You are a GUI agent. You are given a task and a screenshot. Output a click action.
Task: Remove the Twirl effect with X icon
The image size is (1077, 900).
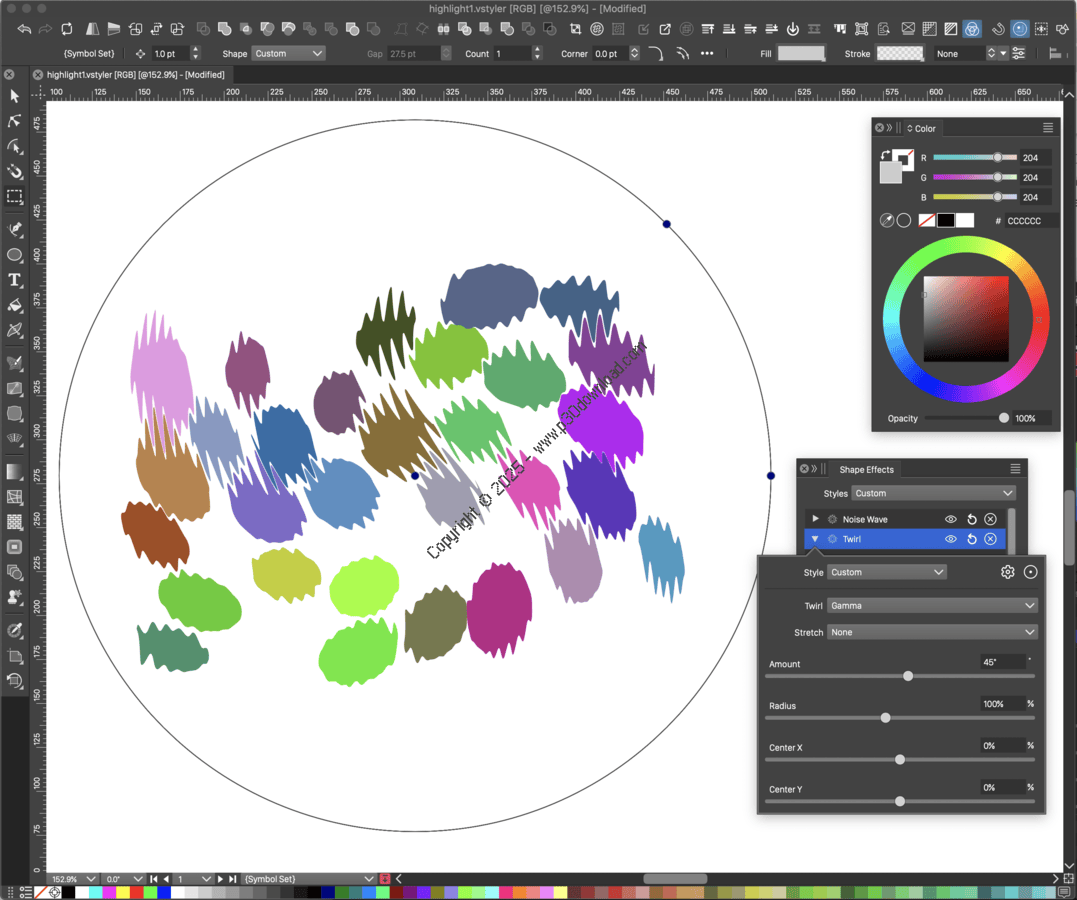[x=990, y=539]
